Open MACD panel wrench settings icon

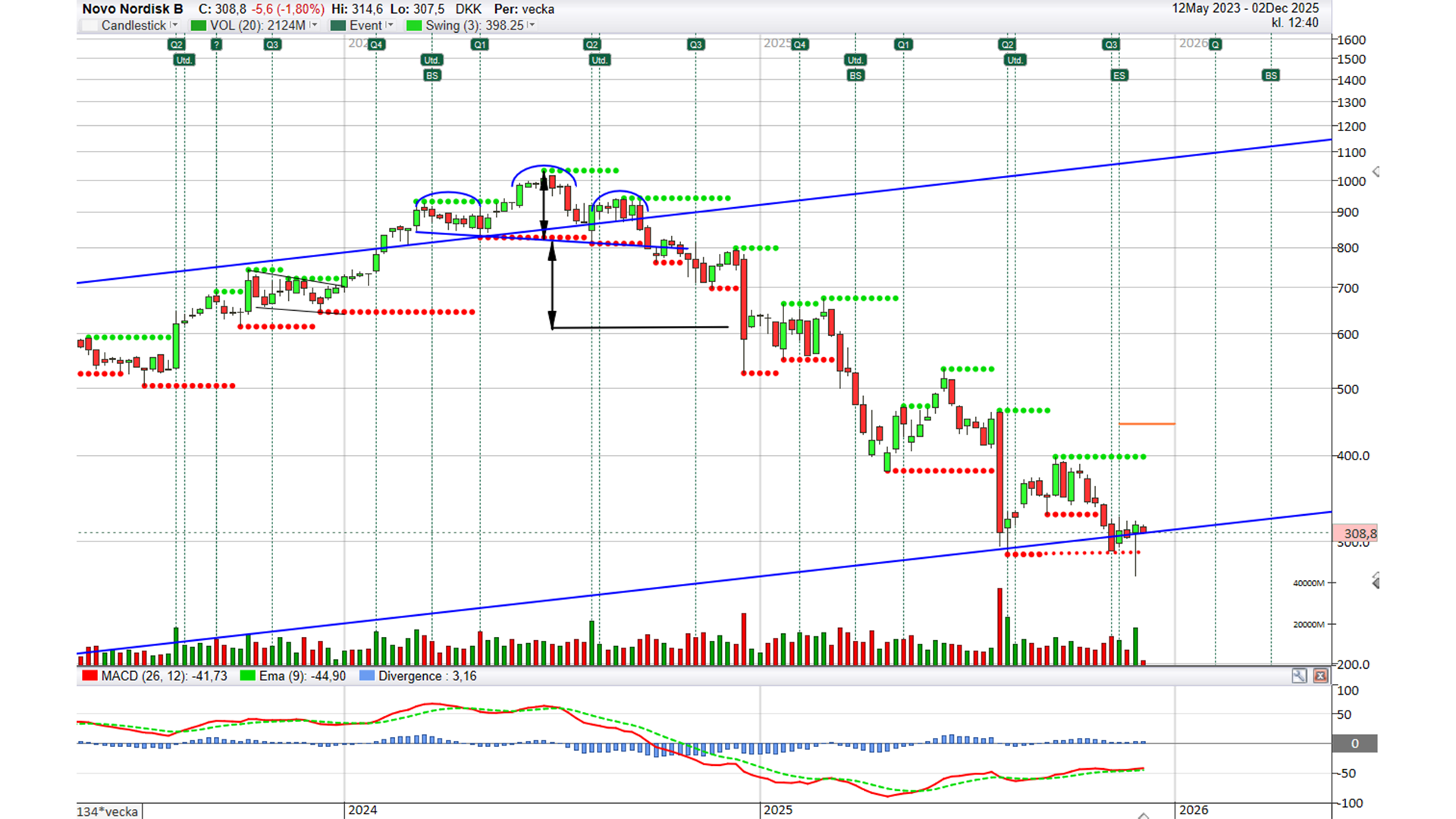1299,676
